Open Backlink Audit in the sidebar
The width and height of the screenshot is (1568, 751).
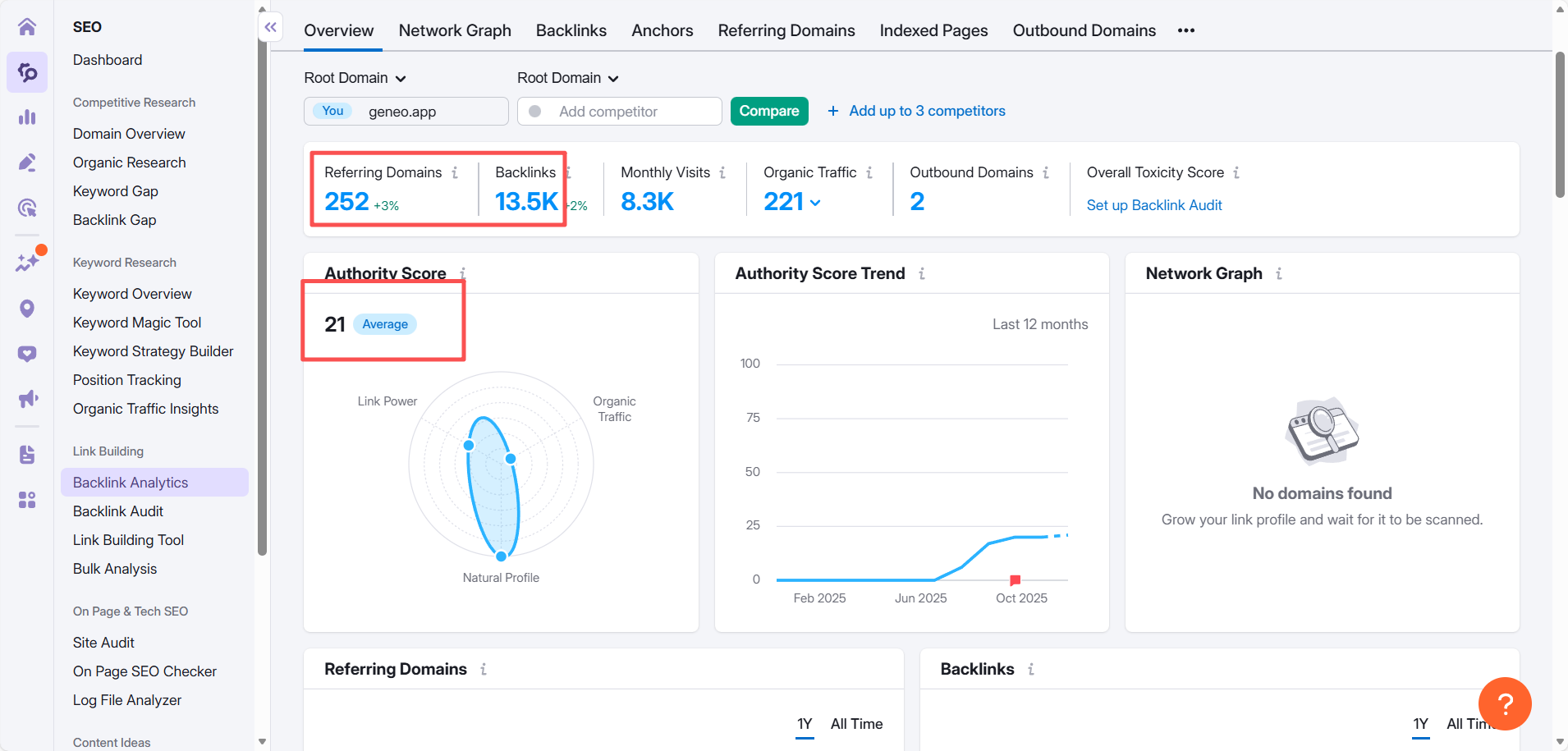(x=118, y=511)
